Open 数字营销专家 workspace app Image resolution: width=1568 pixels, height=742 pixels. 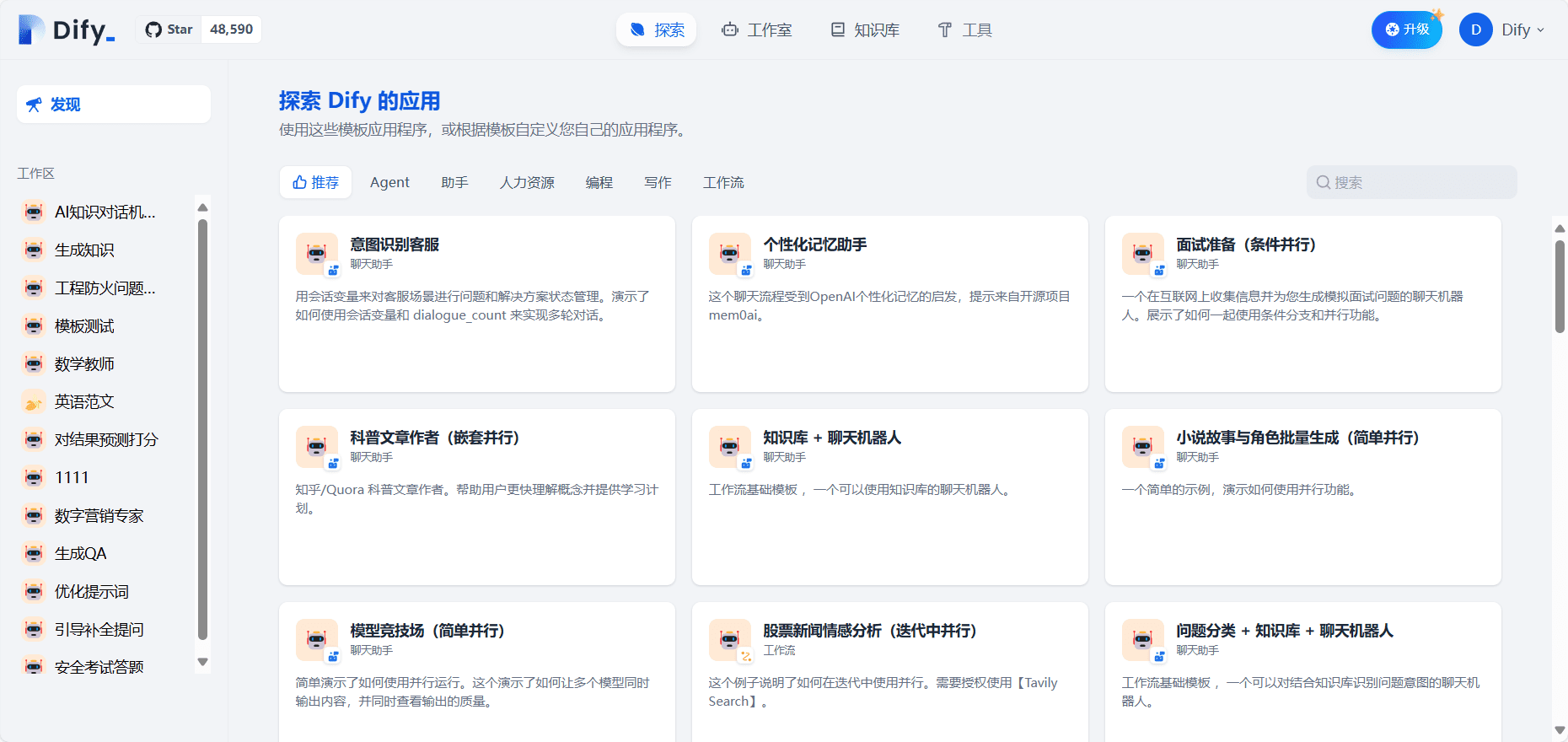(x=105, y=515)
